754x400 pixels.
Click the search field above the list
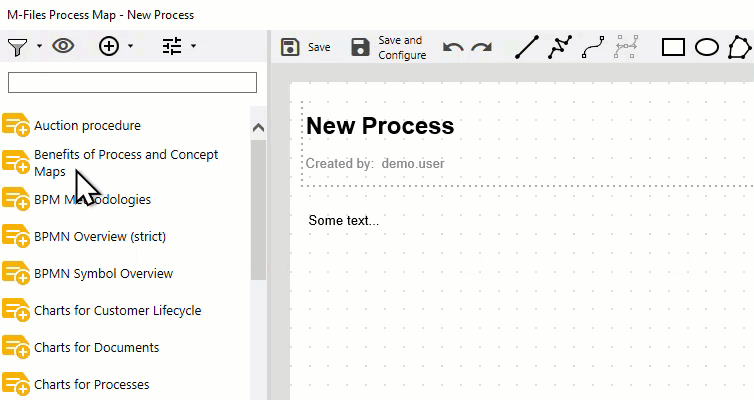pos(132,82)
